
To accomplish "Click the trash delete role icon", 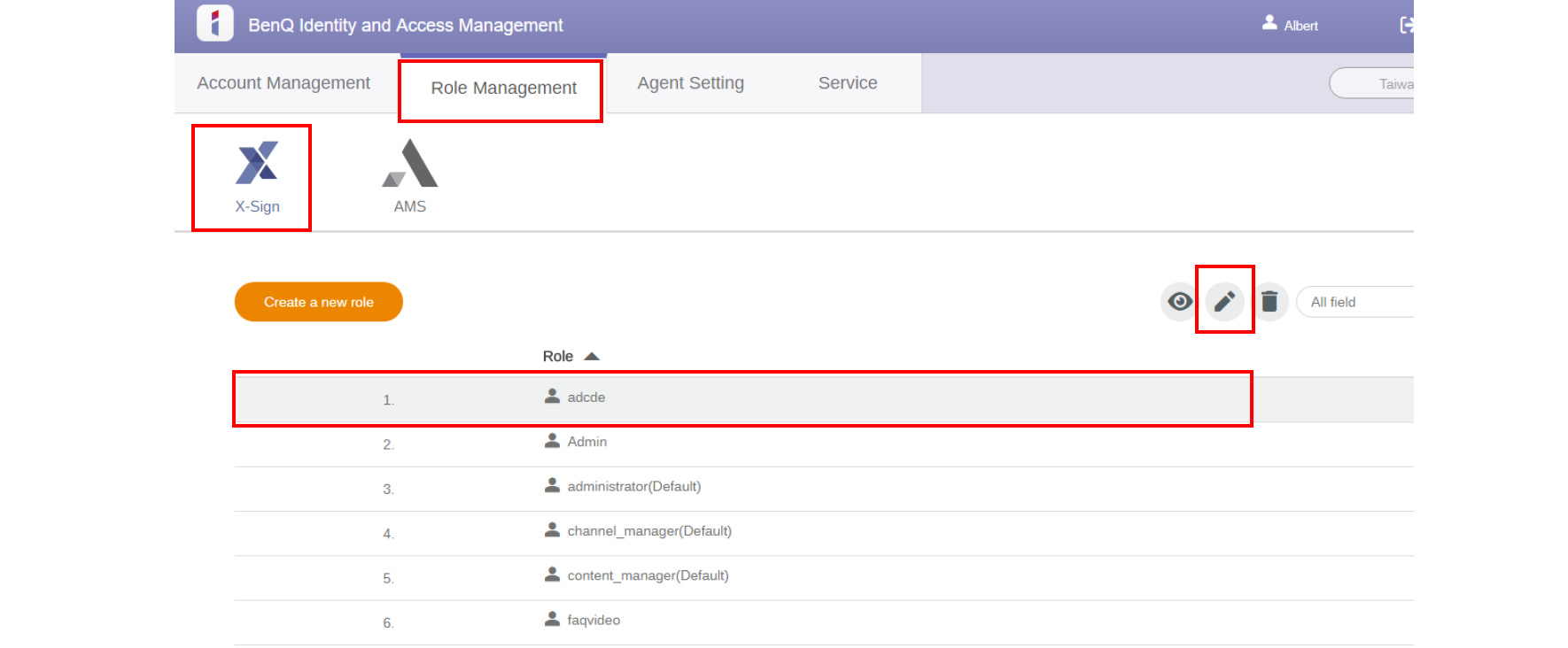I will pyautogui.click(x=1269, y=302).
